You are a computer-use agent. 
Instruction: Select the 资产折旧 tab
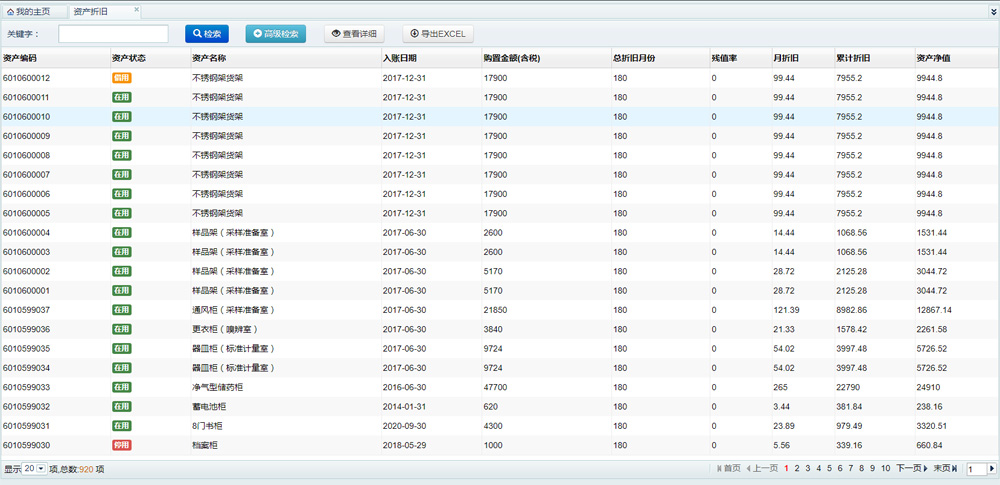[x=95, y=10]
